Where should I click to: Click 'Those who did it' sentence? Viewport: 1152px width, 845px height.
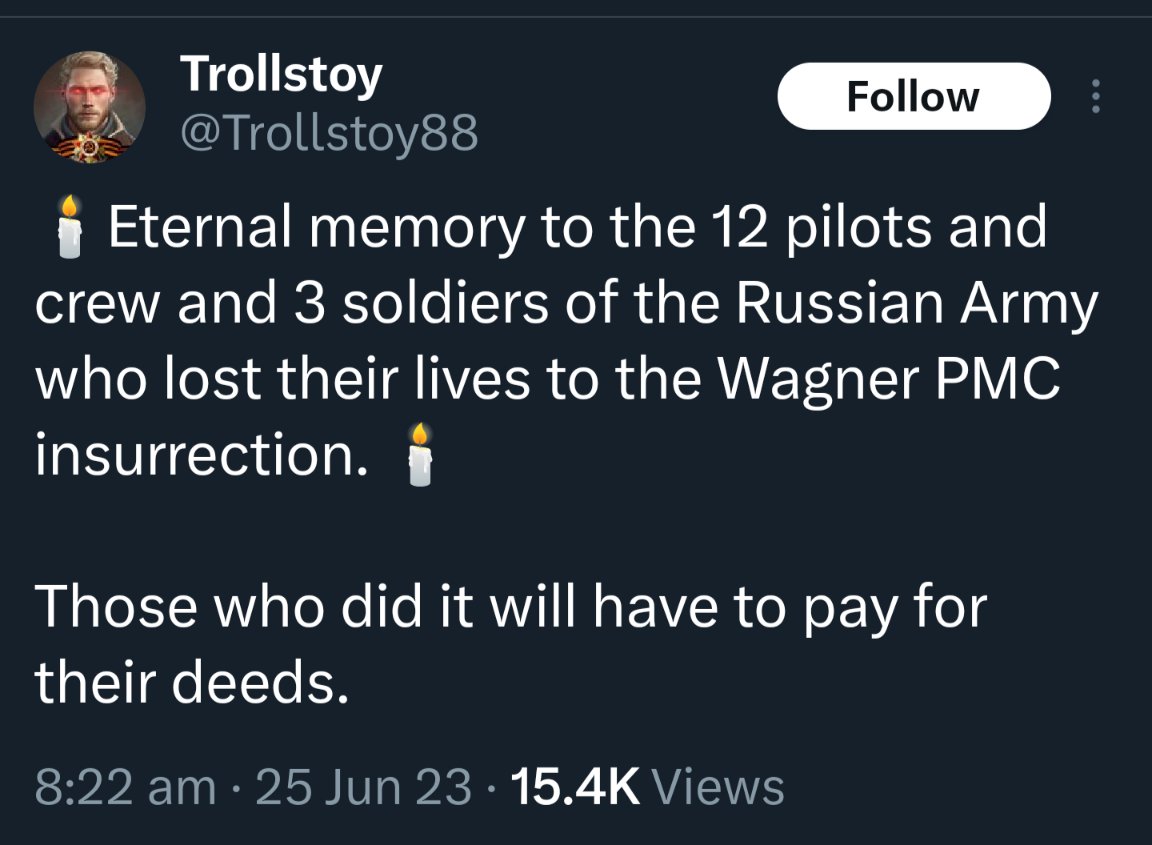coord(253,607)
